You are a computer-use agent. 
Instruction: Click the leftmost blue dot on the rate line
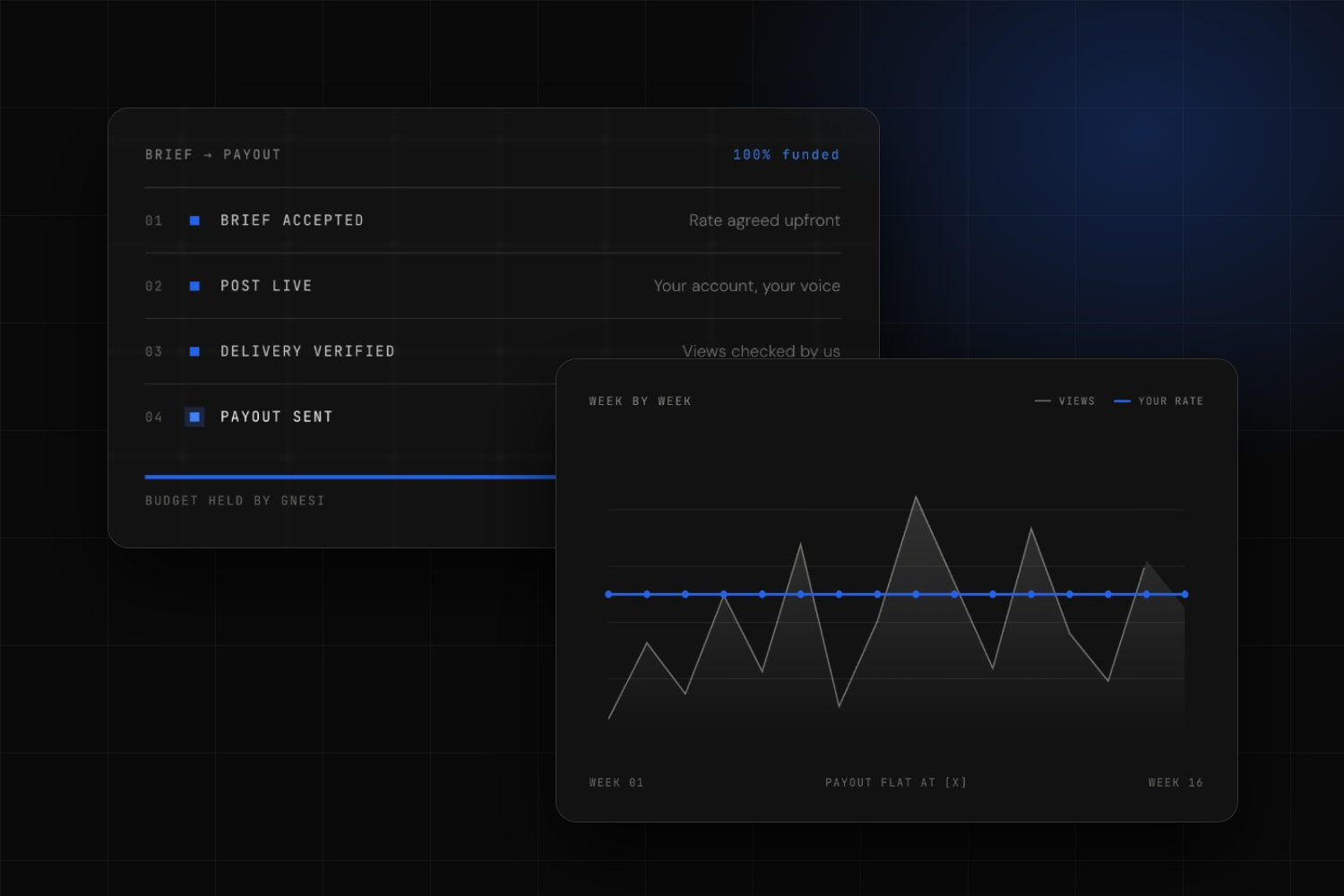pos(608,594)
